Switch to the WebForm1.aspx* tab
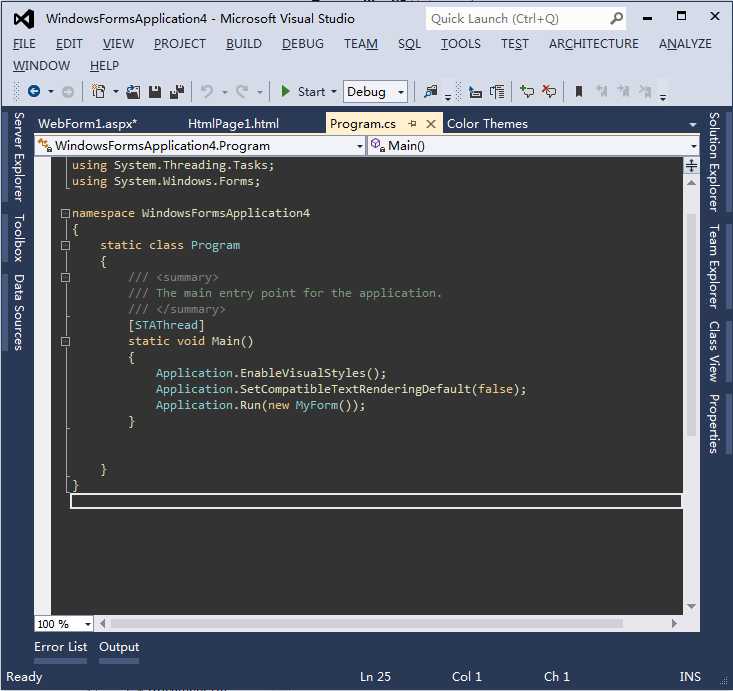733x691 pixels. pos(87,123)
